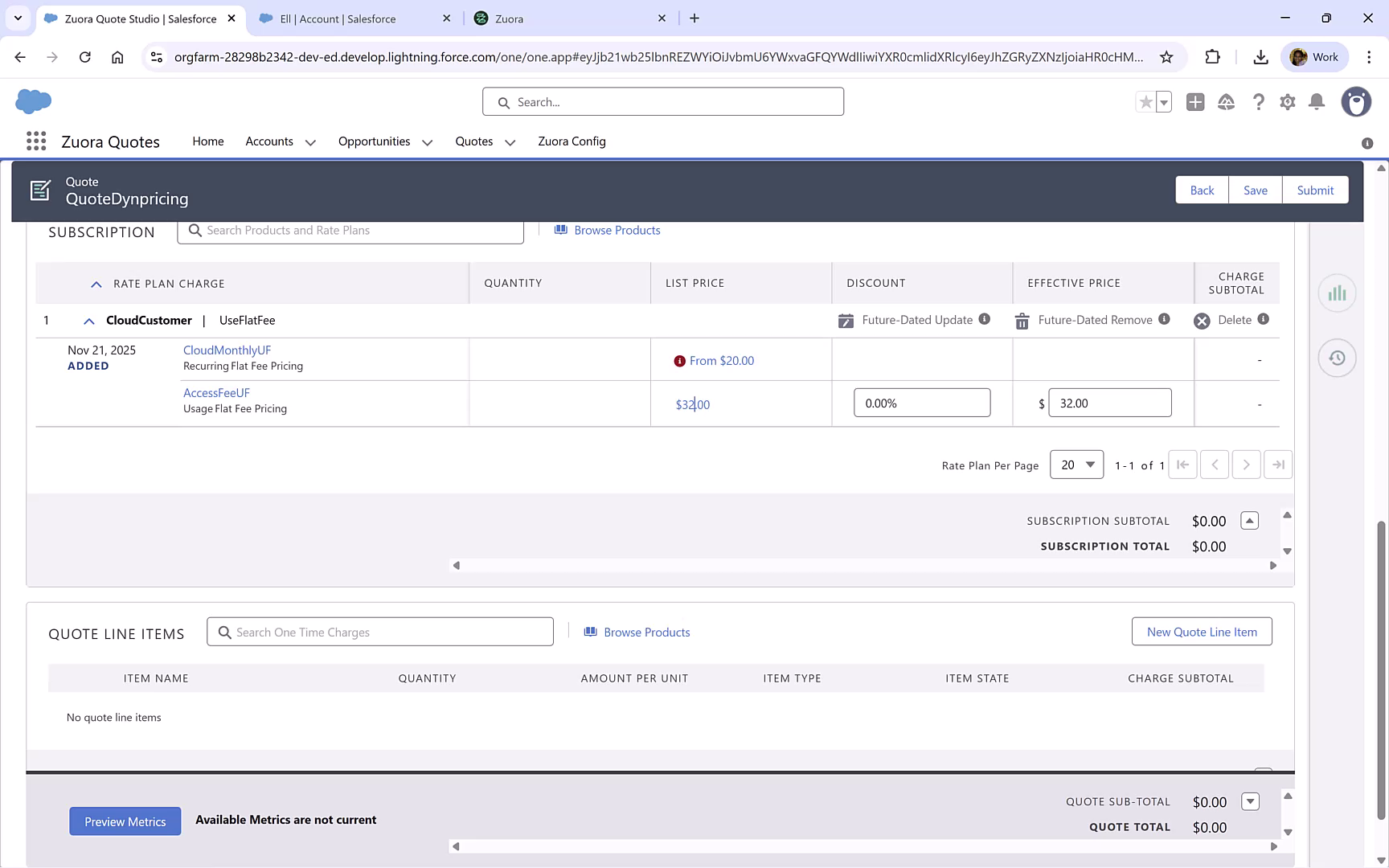
Task: Open the Future-Dated Update calendar icon
Action: (846, 320)
